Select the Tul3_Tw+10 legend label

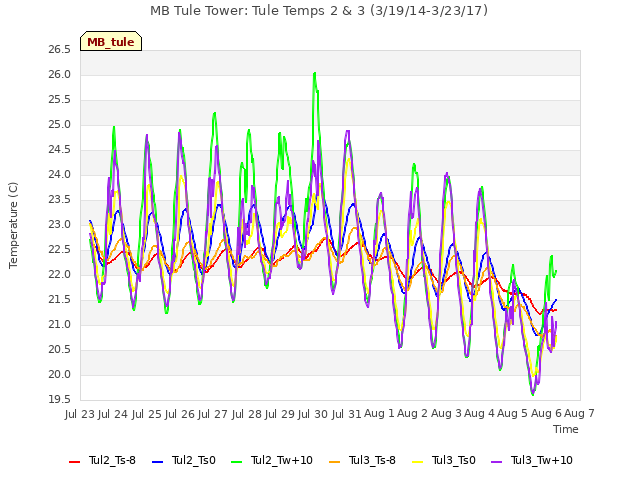542,460
